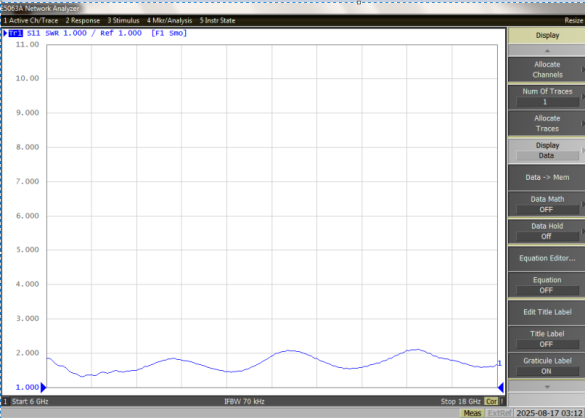Click the ExtRef status indicator
This screenshot has height=419, width=586.
[x=499, y=413]
